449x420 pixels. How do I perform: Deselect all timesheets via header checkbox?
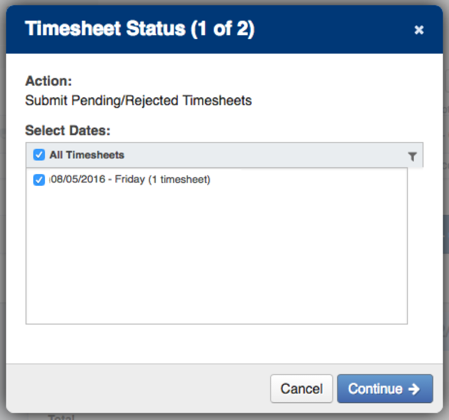(39, 155)
